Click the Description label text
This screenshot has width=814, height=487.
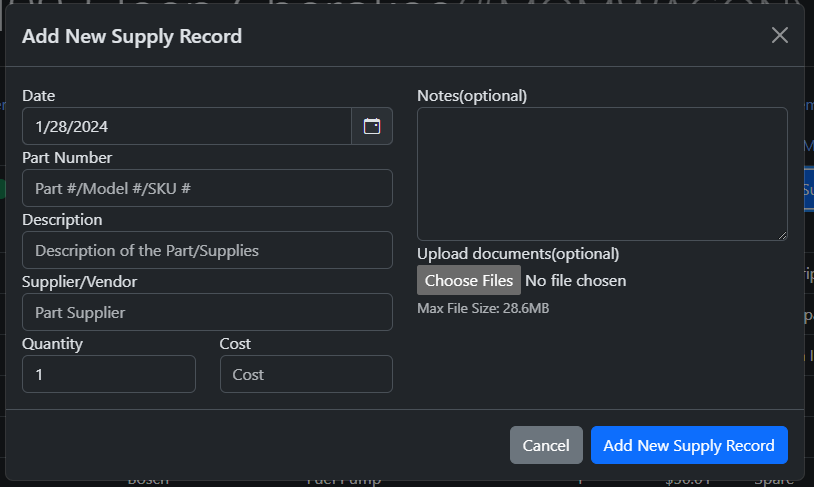click(x=62, y=220)
